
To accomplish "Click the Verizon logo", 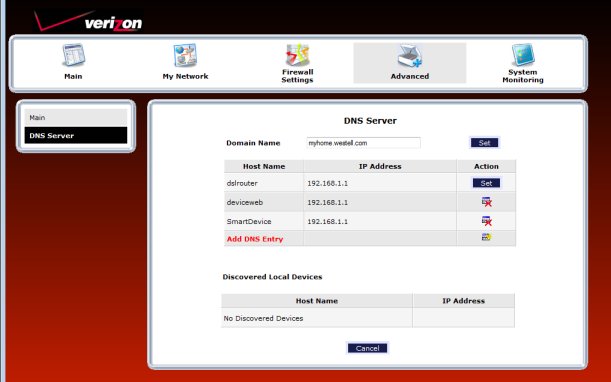I will 88,21.
